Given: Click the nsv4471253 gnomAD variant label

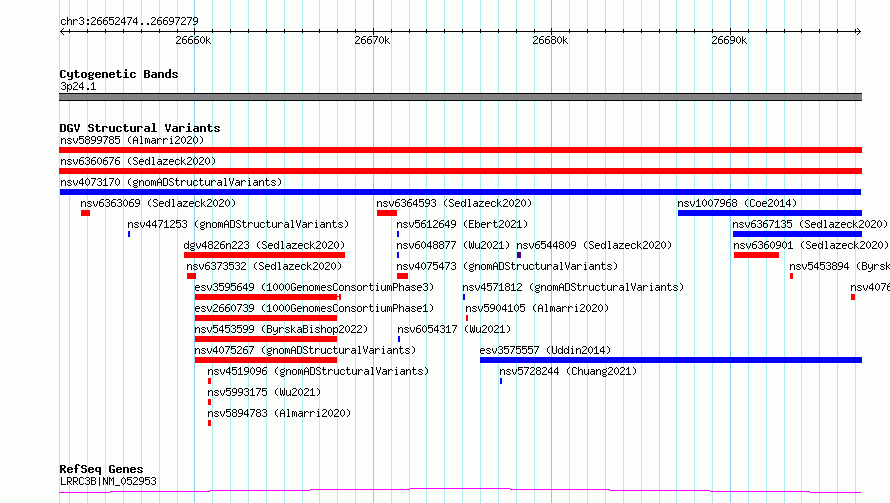Looking at the screenshot, I should click(x=238, y=224).
